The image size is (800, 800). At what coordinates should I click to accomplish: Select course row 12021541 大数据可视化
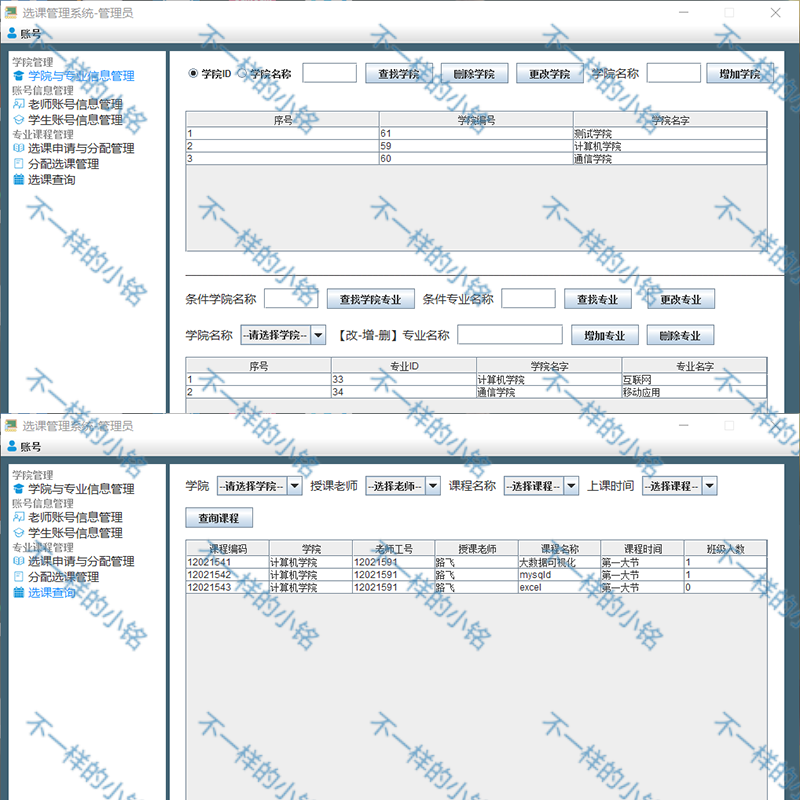coord(476,562)
